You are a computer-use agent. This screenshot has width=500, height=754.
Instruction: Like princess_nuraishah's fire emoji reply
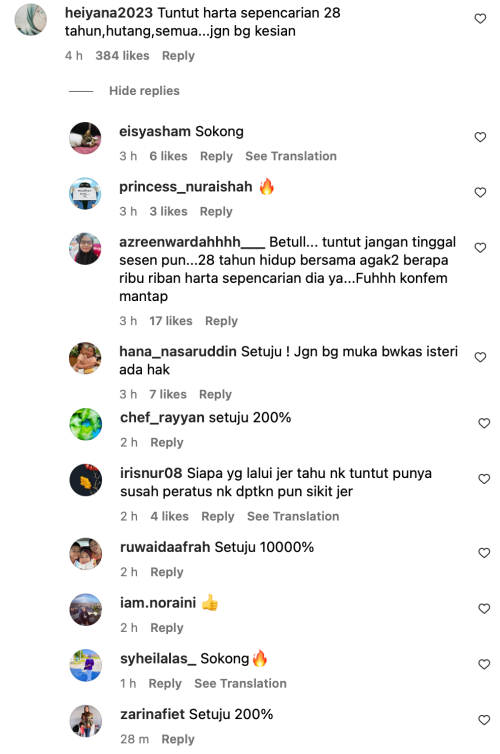pyautogui.click(x=480, y=192)
